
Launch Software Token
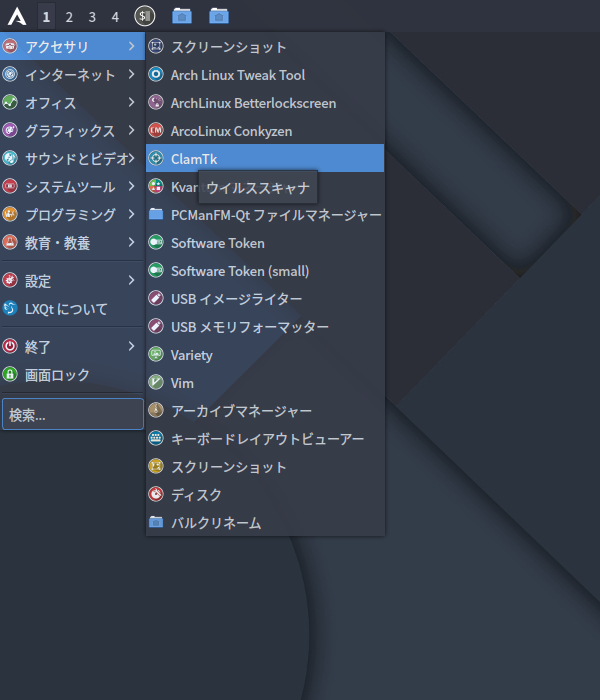coord(265,242)
